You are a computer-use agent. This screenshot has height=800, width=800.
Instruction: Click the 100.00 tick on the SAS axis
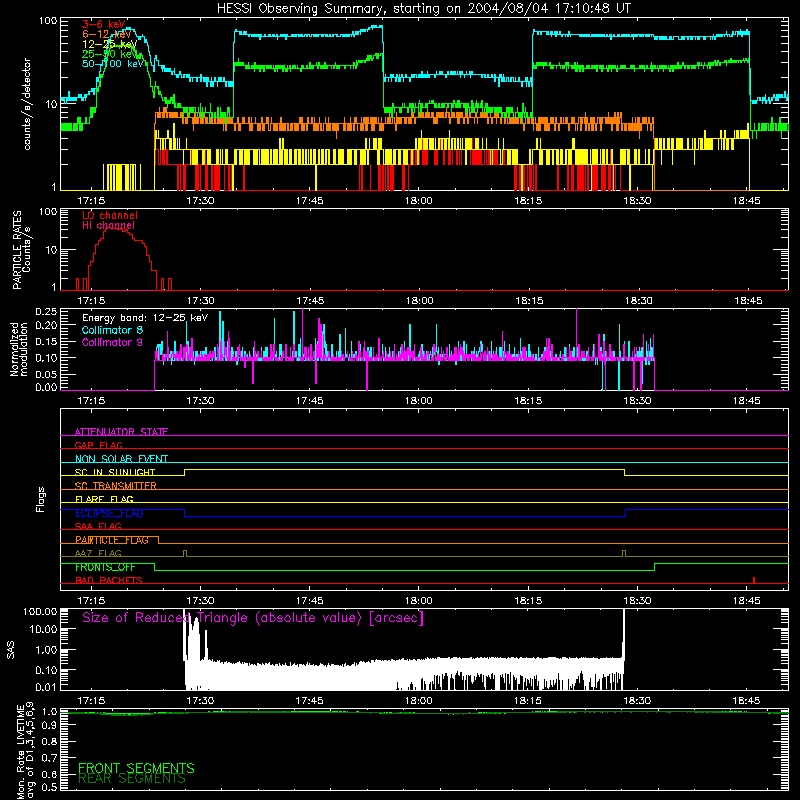(40, 612)
